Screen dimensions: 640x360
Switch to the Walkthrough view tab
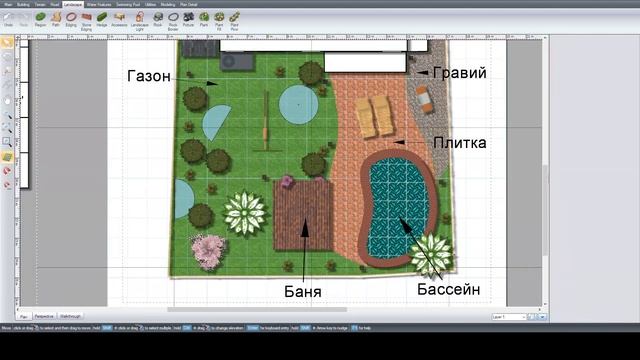click(x=70, y=316)
